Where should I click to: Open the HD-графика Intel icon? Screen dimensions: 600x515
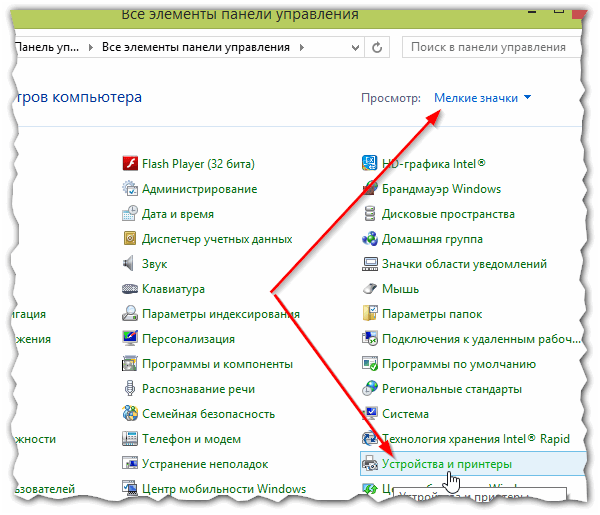pyautogui.click(x=370, y=163)
